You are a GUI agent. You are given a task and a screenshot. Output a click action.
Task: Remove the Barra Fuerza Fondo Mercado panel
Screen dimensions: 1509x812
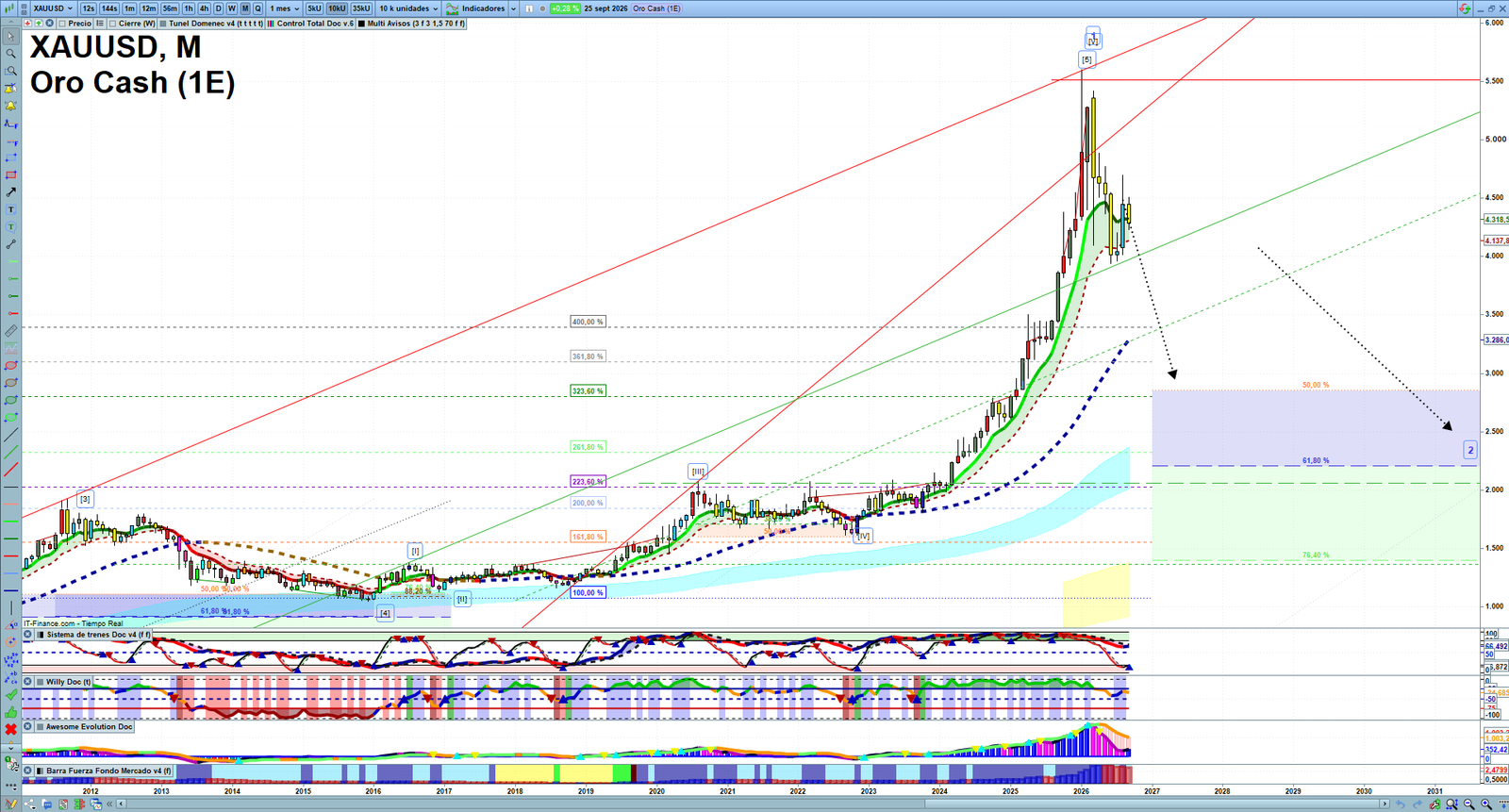tap(27, 771)
